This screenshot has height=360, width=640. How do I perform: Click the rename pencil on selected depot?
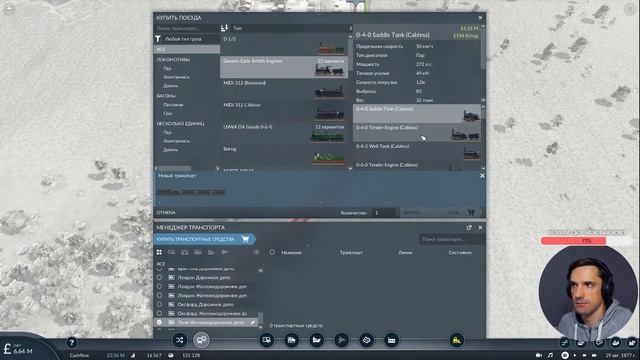coord(253,322)
